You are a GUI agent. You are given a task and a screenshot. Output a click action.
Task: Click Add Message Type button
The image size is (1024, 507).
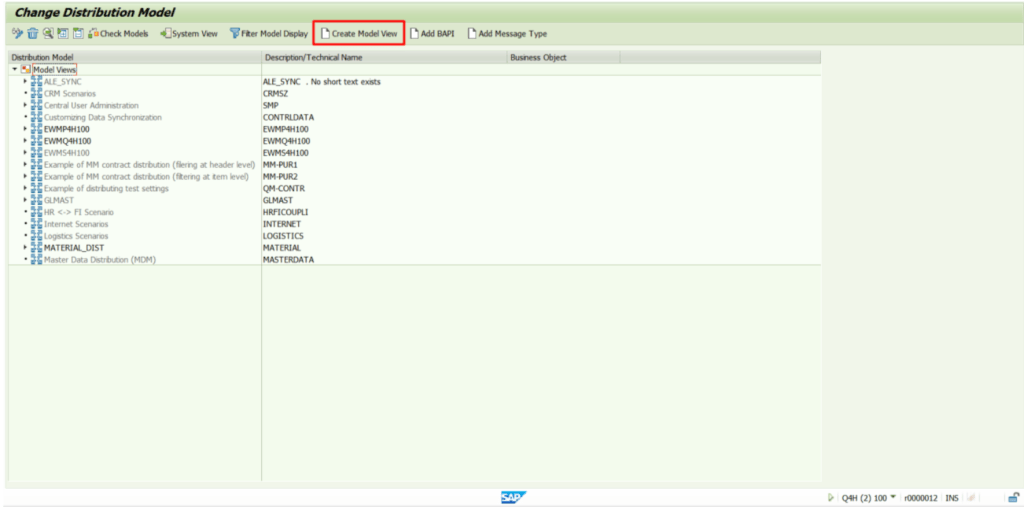coord(507,34)
